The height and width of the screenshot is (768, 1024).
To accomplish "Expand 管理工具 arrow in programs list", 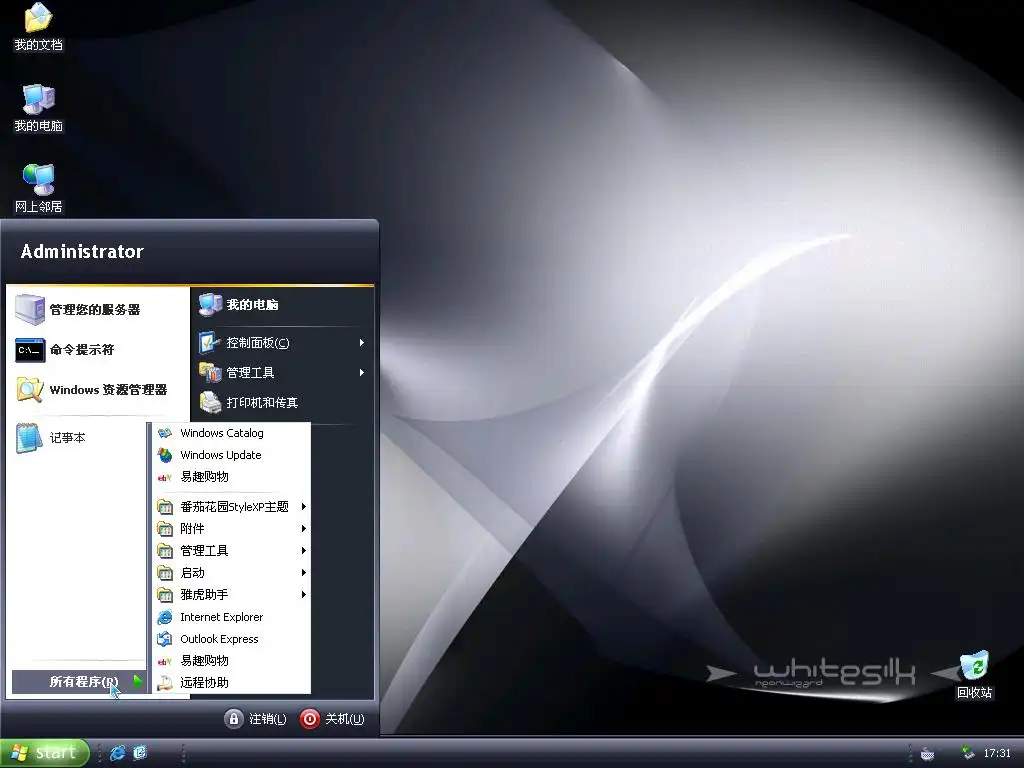I will pos(304,551).
